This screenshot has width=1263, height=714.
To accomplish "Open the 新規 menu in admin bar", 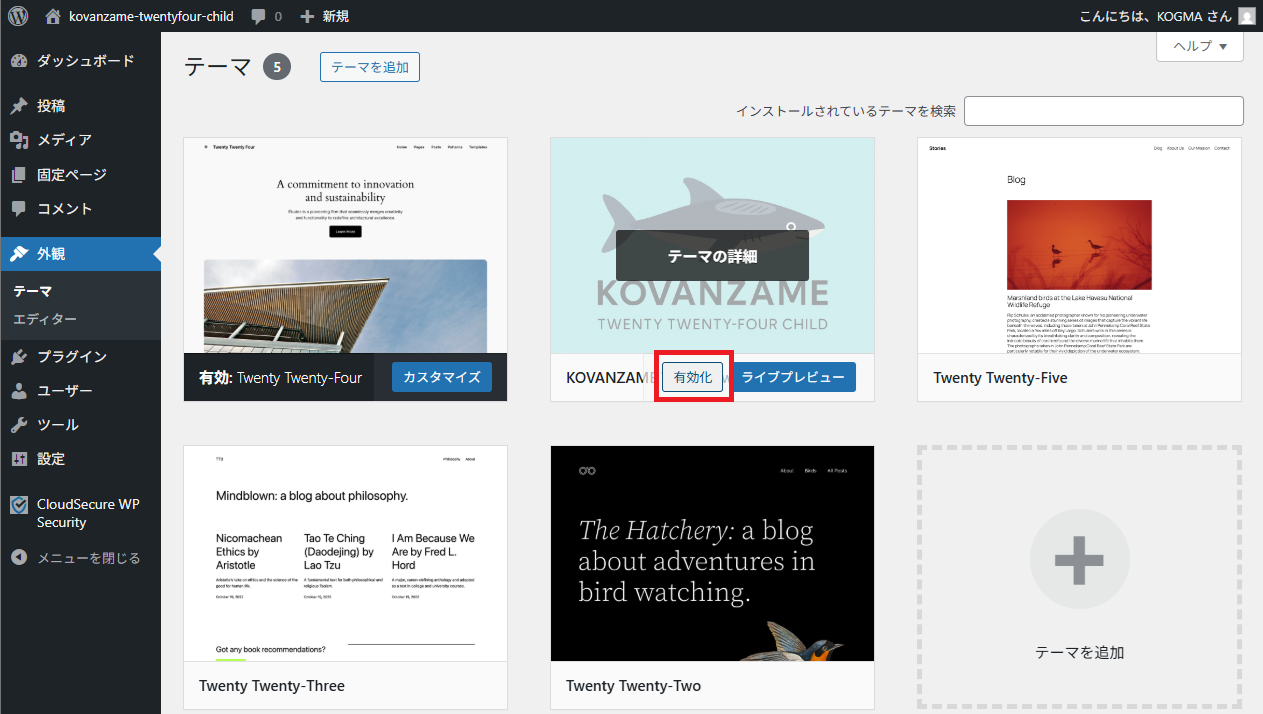I will click(x=324, y=17).
